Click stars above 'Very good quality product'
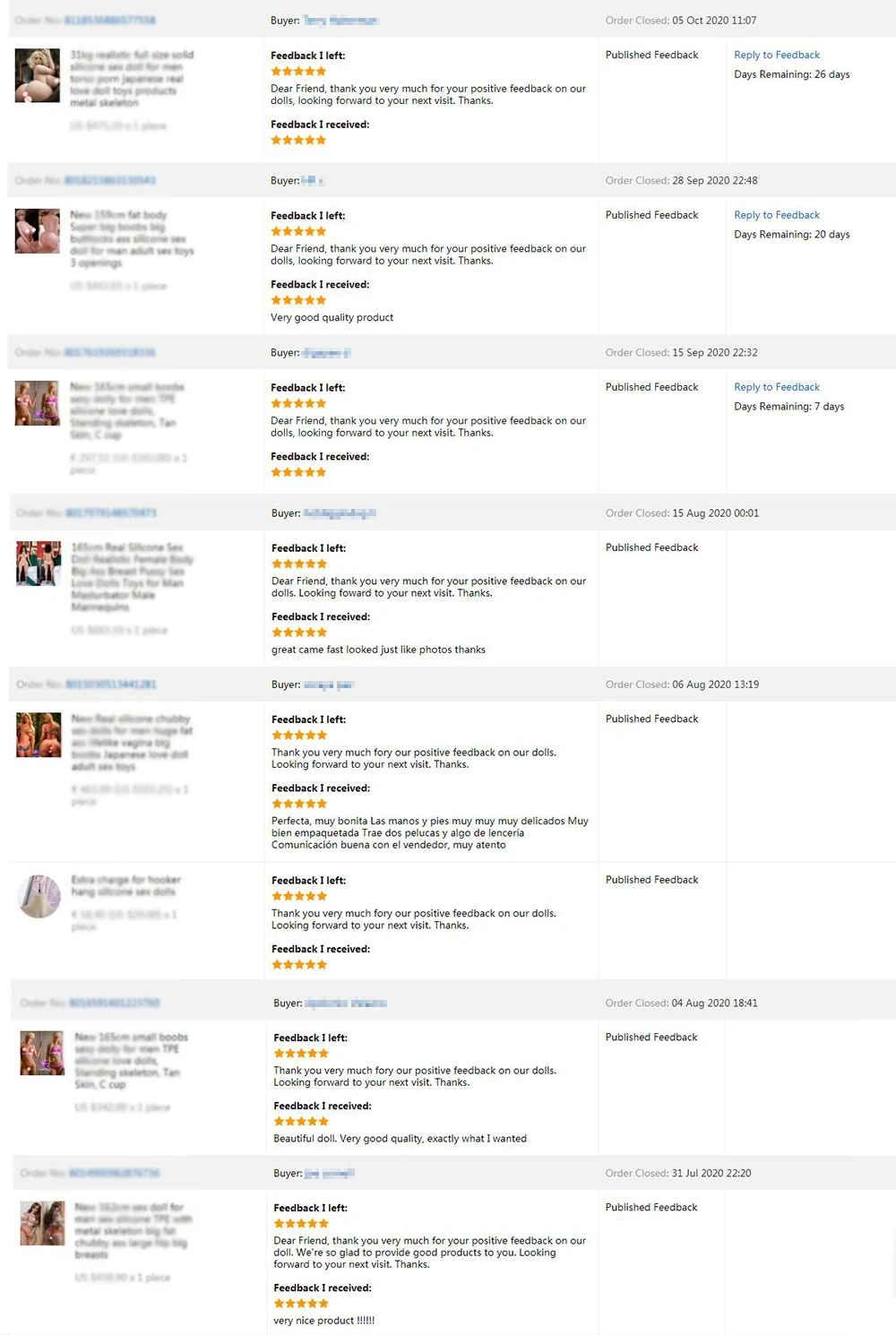 click(x=298, y=301)
